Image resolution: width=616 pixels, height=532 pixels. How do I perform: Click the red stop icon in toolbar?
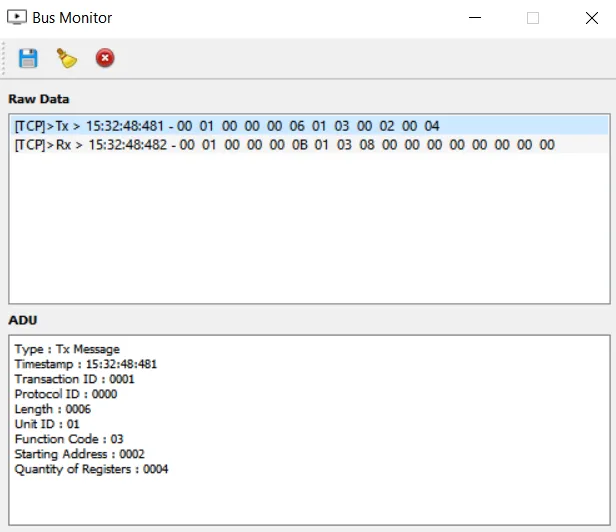tap(105, 58)
